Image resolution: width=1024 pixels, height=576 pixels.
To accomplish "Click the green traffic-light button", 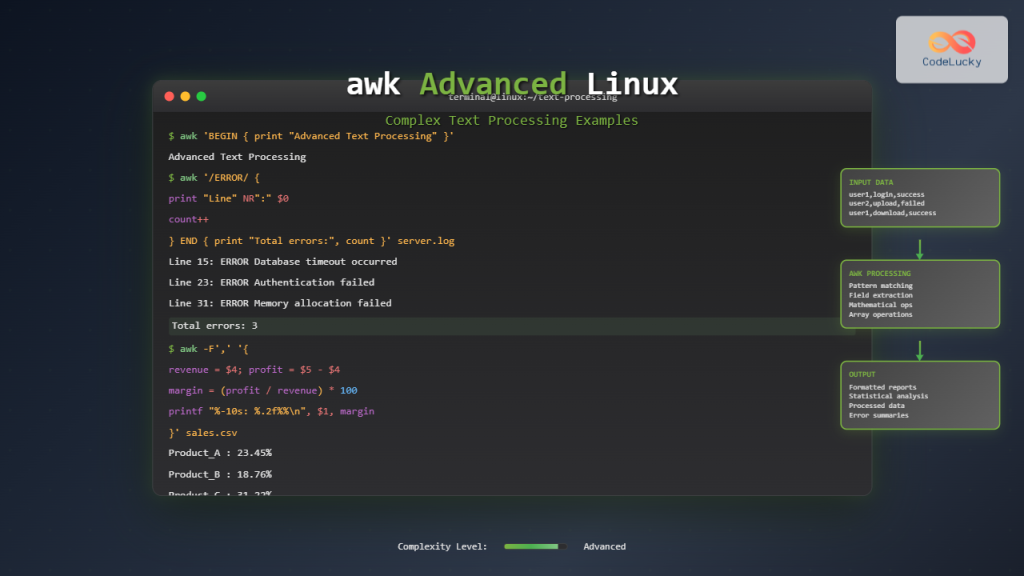I will pos(201,96).
